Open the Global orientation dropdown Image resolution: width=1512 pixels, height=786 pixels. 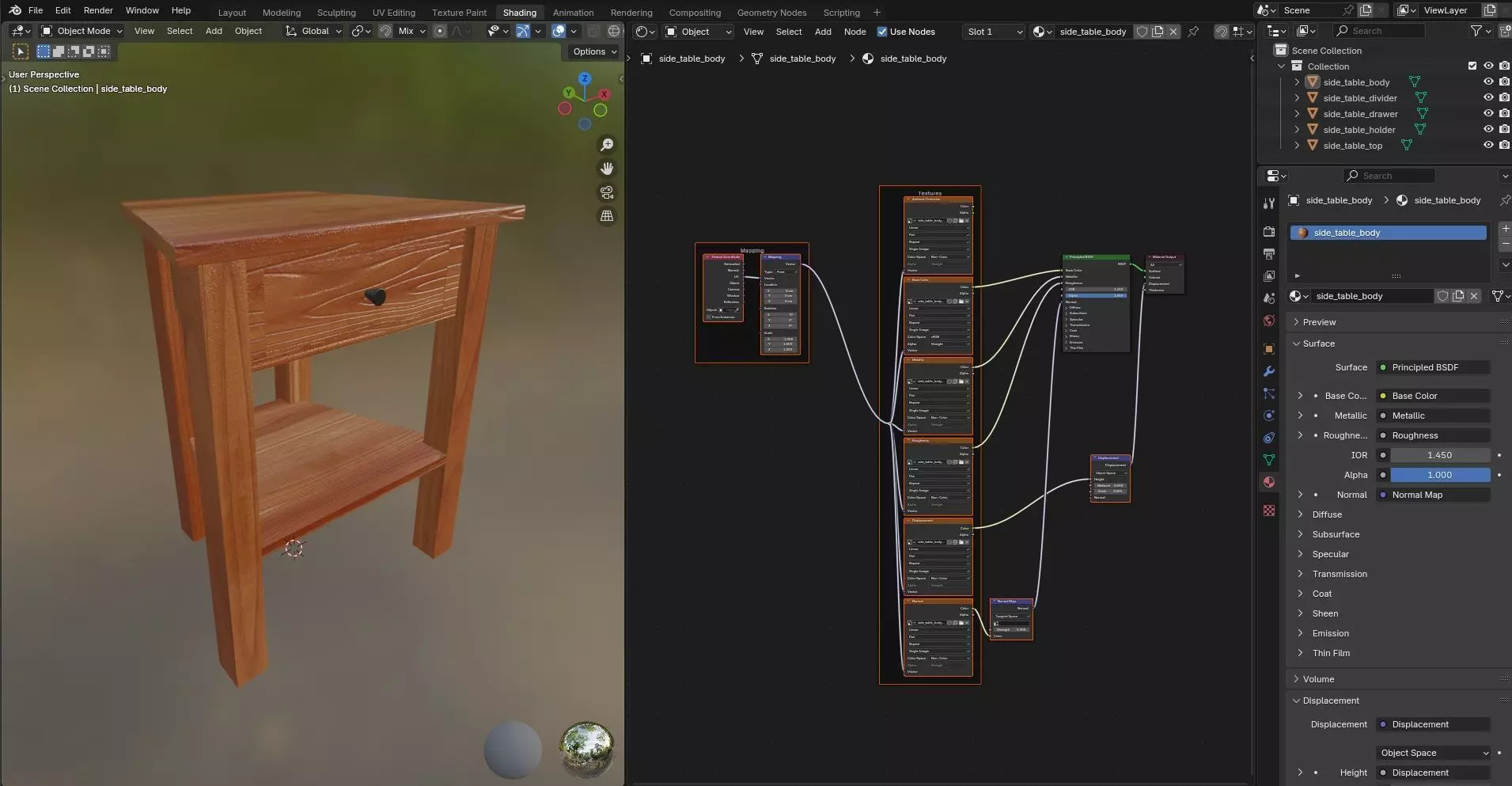pyautogui.click(x=313, y=31)
